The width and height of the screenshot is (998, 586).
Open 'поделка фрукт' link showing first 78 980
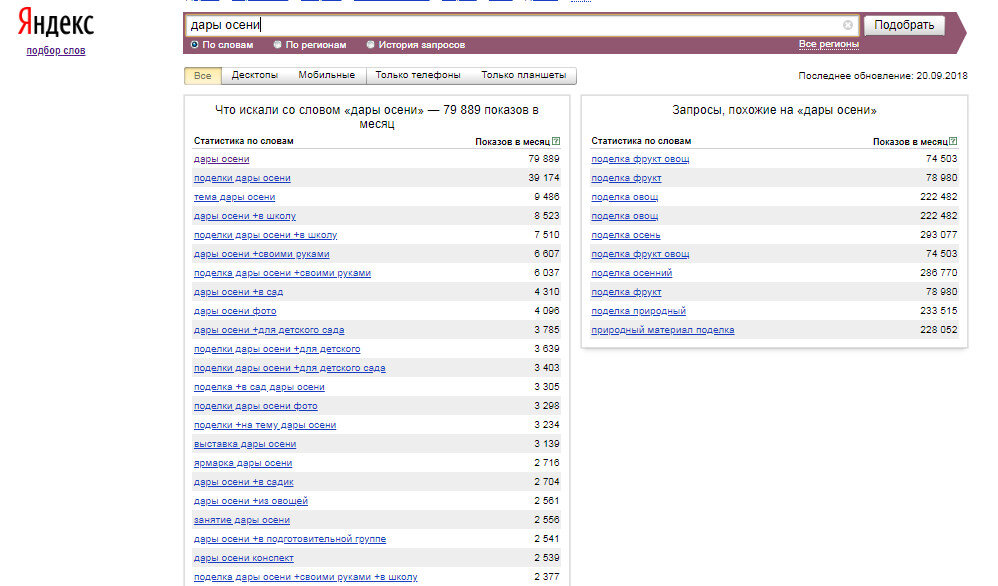tap(626, 178)
